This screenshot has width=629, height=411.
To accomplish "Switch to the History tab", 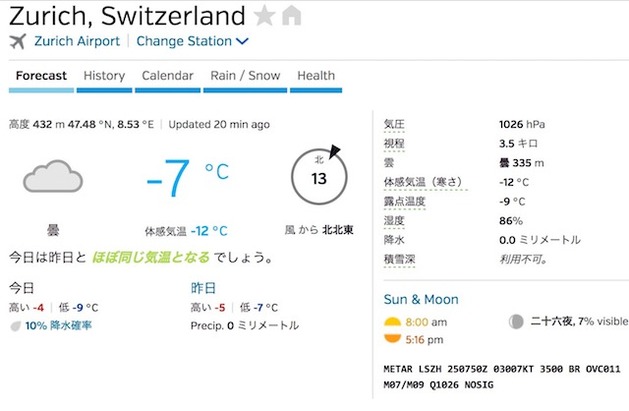I will tap(104, 75).
